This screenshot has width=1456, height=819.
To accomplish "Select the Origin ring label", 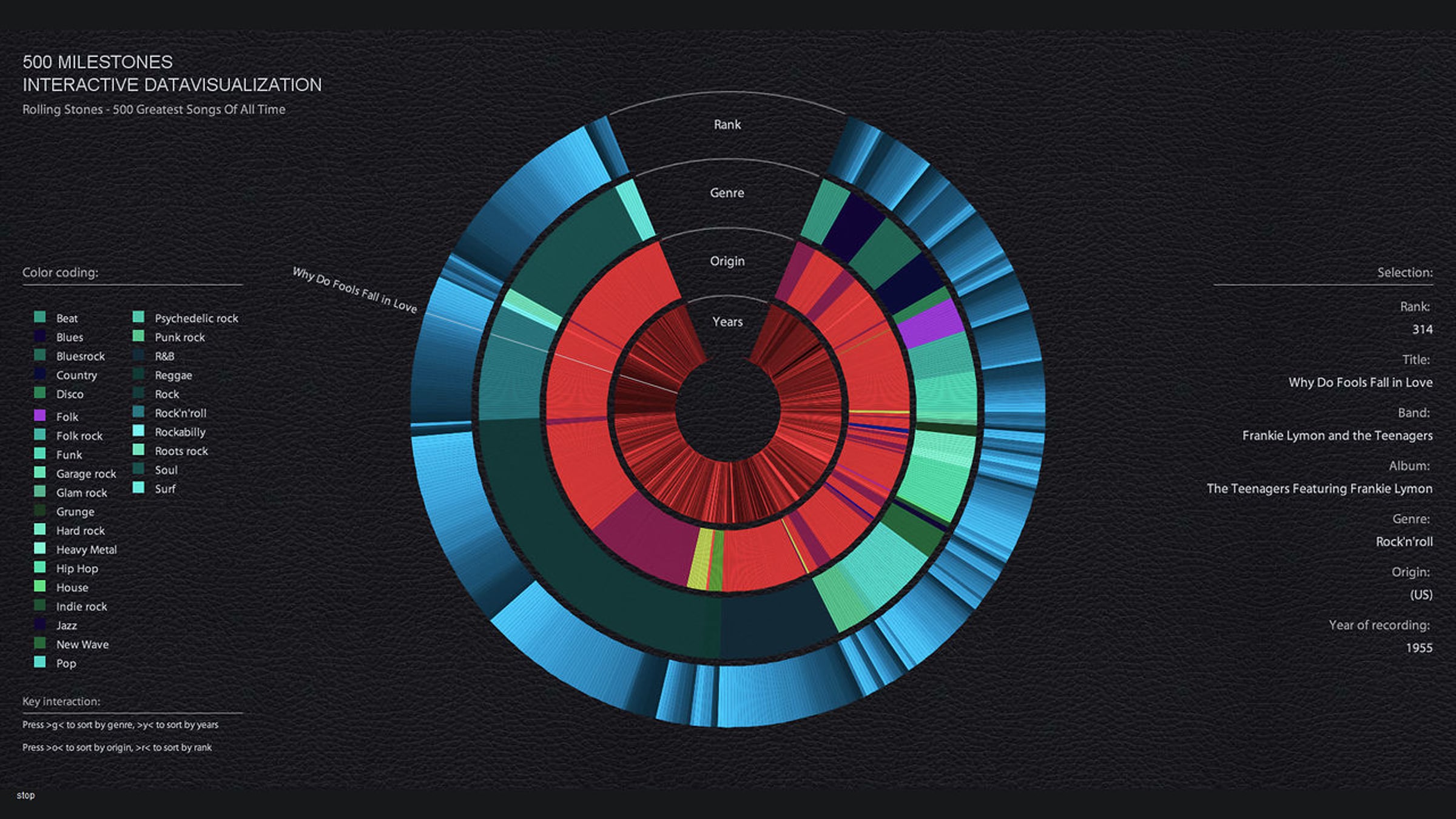I will 727,261.
